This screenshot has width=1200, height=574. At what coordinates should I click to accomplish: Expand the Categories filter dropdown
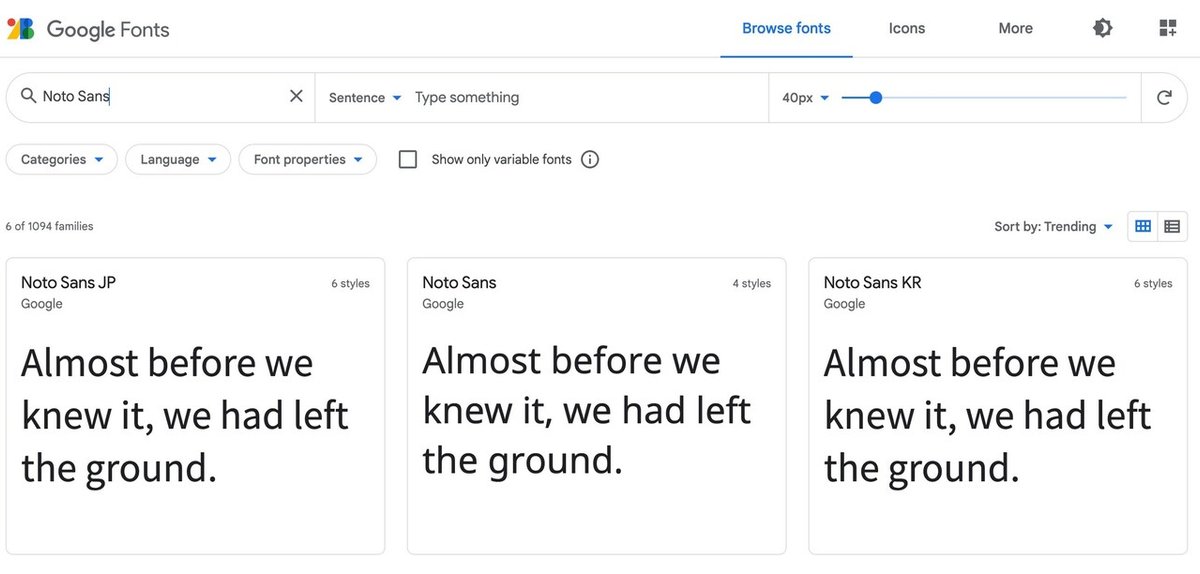point(62,159)
